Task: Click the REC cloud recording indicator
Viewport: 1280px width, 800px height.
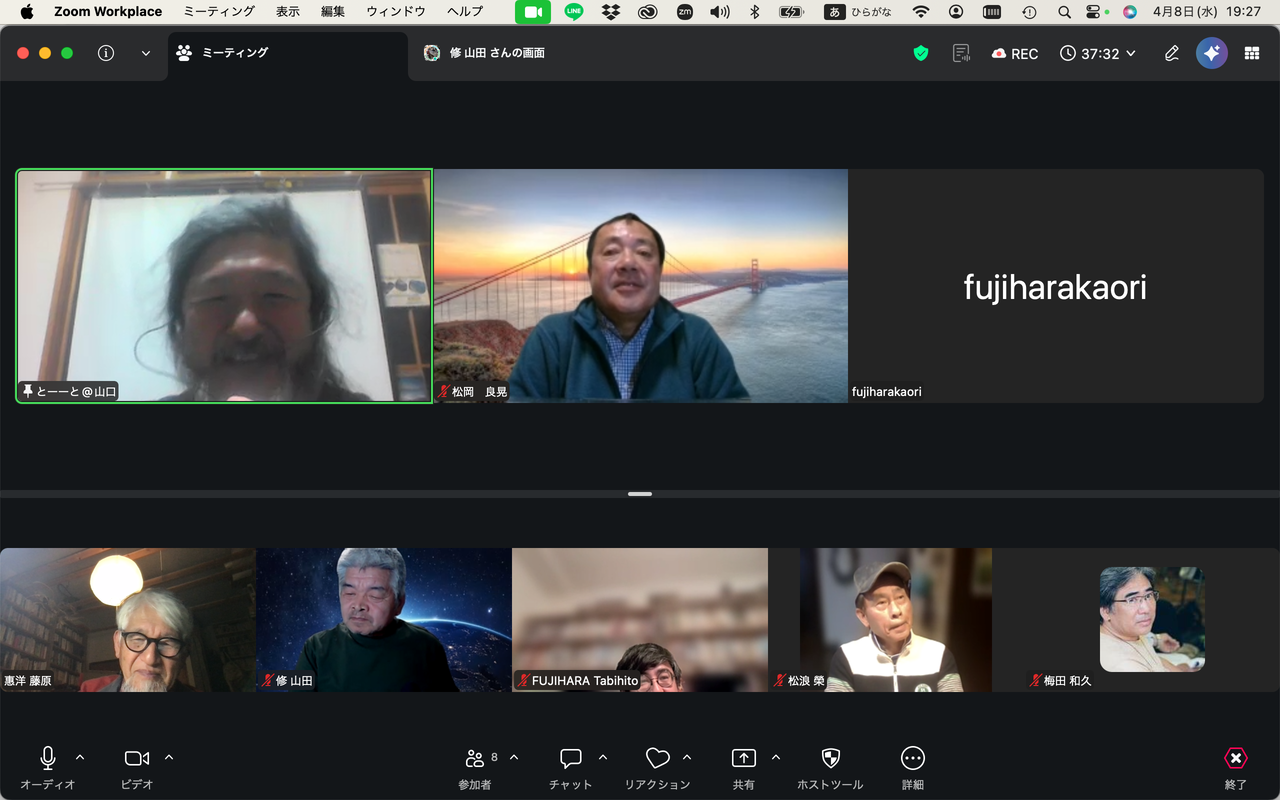Action: coord(1015,54)
